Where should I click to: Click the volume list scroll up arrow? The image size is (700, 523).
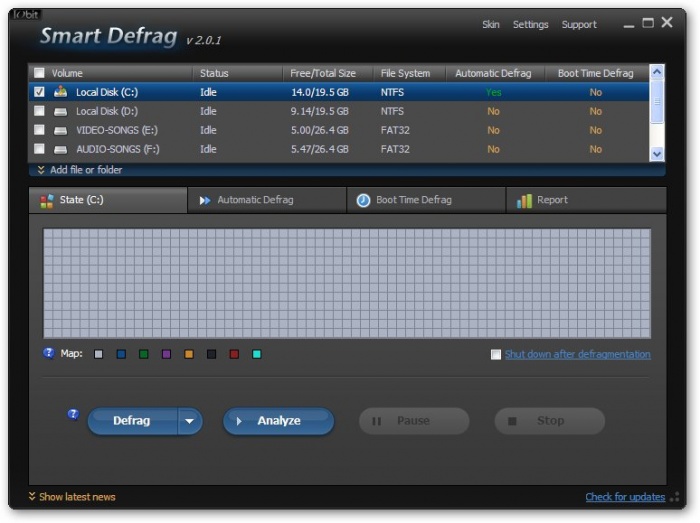[x=657, y=72]
